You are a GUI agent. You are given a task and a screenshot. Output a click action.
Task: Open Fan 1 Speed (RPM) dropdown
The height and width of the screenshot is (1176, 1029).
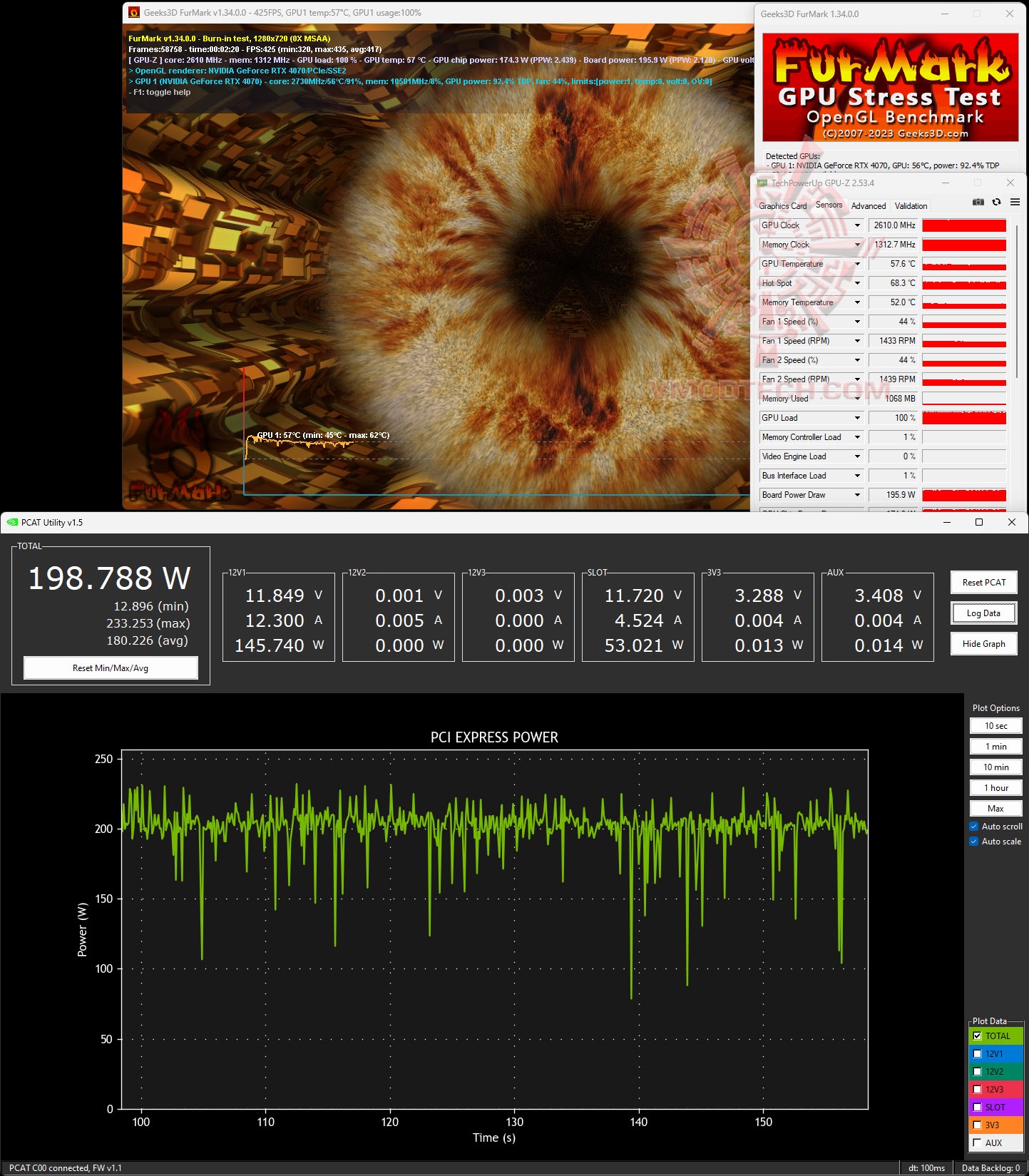pos(857,341)
